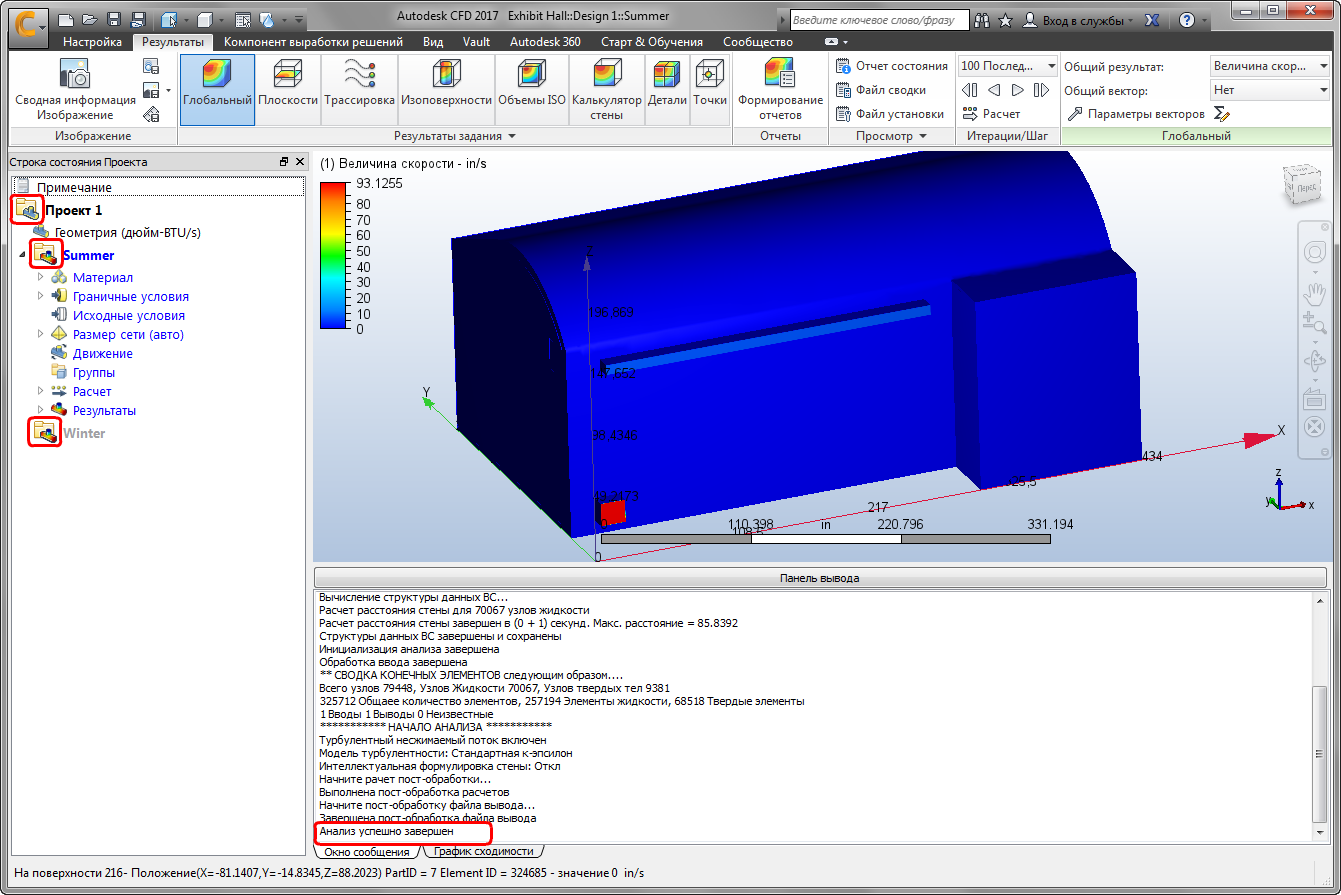This screenshot has width=1341, height=895.
Task: Expand the Просмотр panel arrow
Action: click(923, 136)
